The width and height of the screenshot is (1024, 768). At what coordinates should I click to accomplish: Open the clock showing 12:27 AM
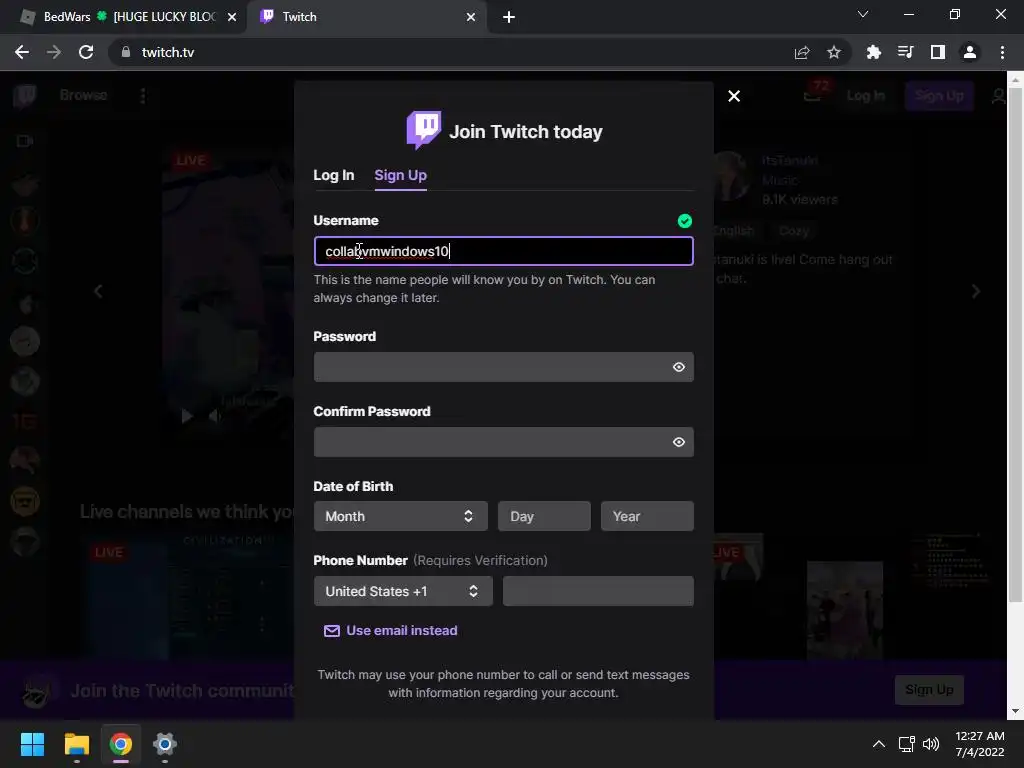(980, 744)
